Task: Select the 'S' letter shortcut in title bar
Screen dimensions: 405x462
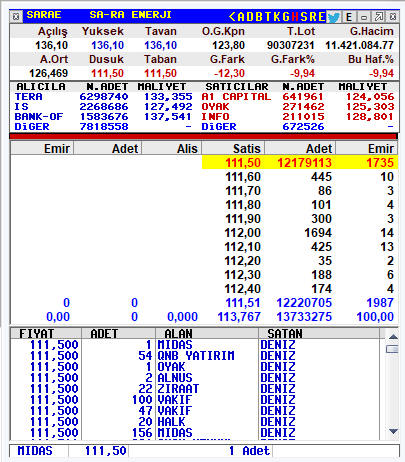Action: (304, 16)
